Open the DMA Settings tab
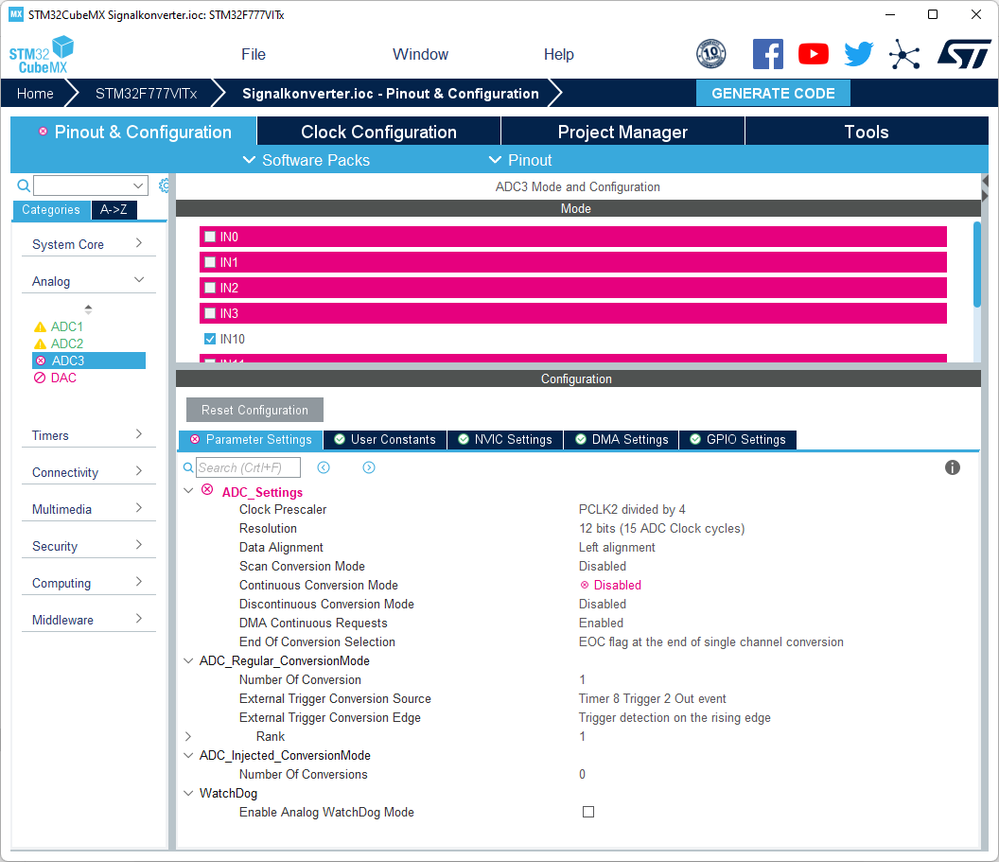 pyautogui.click(x=622, y=440)
